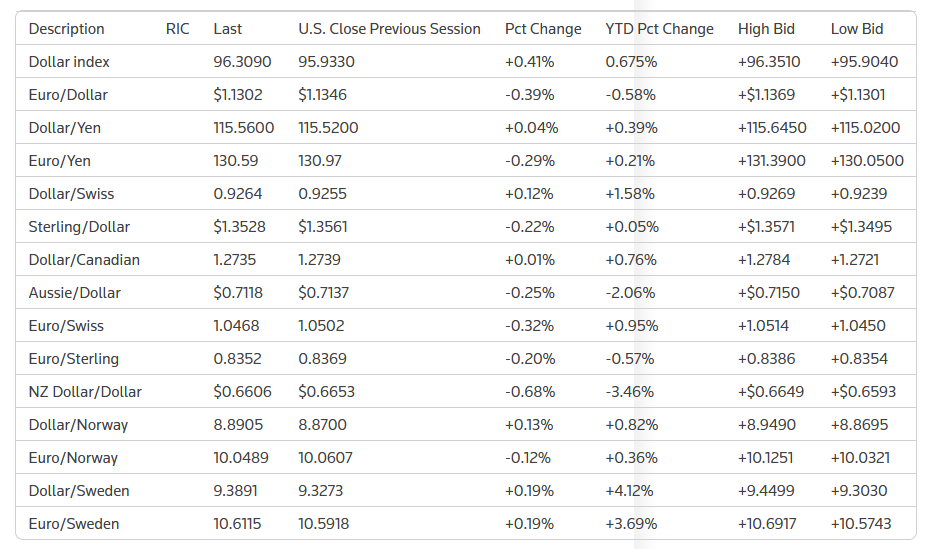Click Euro/Yen high bid +131.3900
Image resolution: width=926 pixels, height=549 pixels.
coord(772,161)
